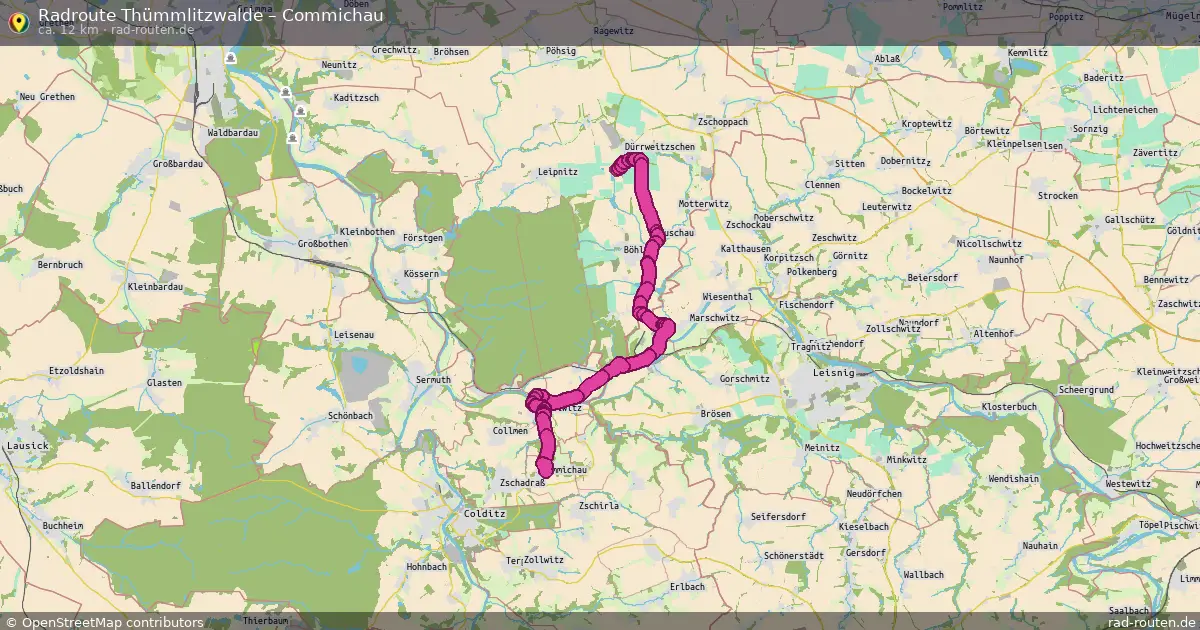Click the Kleinbothen place label
Screen dimensions: 1200x630
pyautogui.click(x=367, y=231)
